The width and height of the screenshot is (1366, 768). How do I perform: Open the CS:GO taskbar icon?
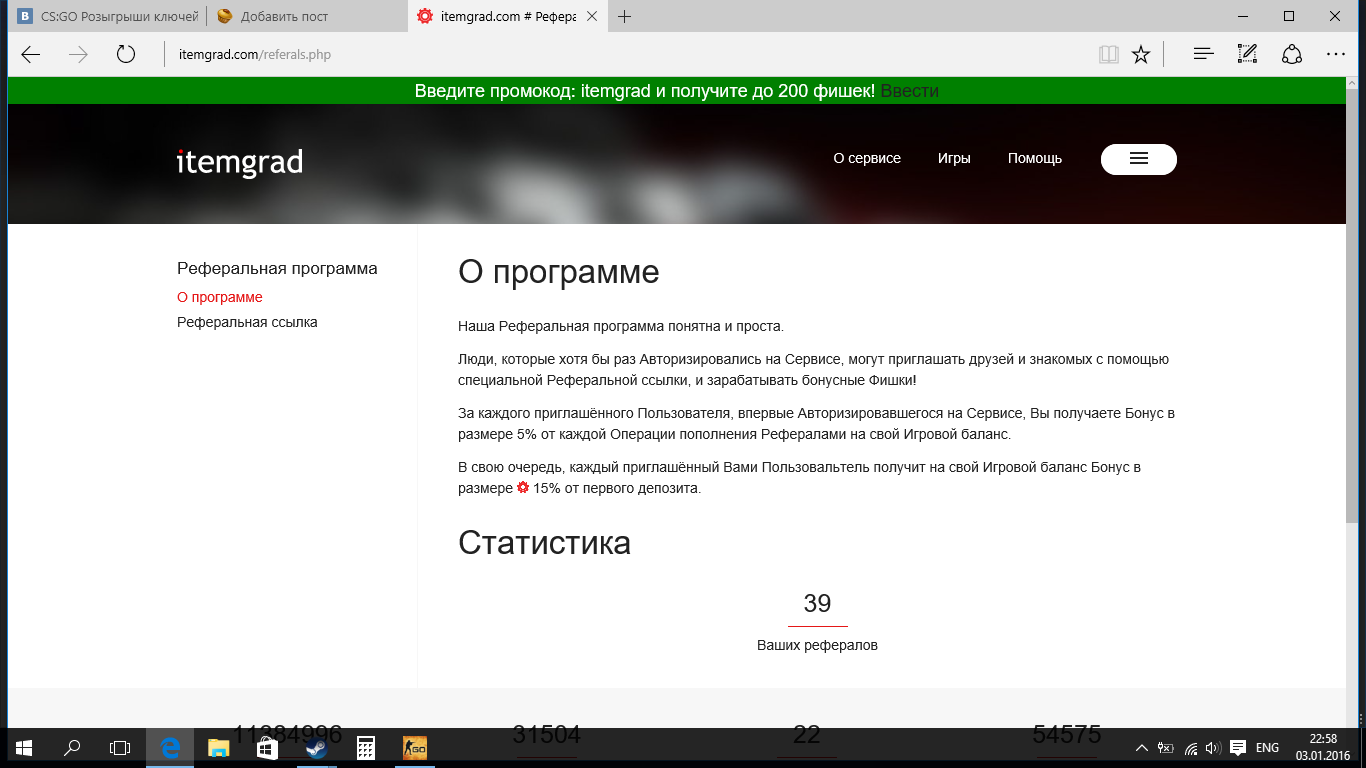[414, 747]
